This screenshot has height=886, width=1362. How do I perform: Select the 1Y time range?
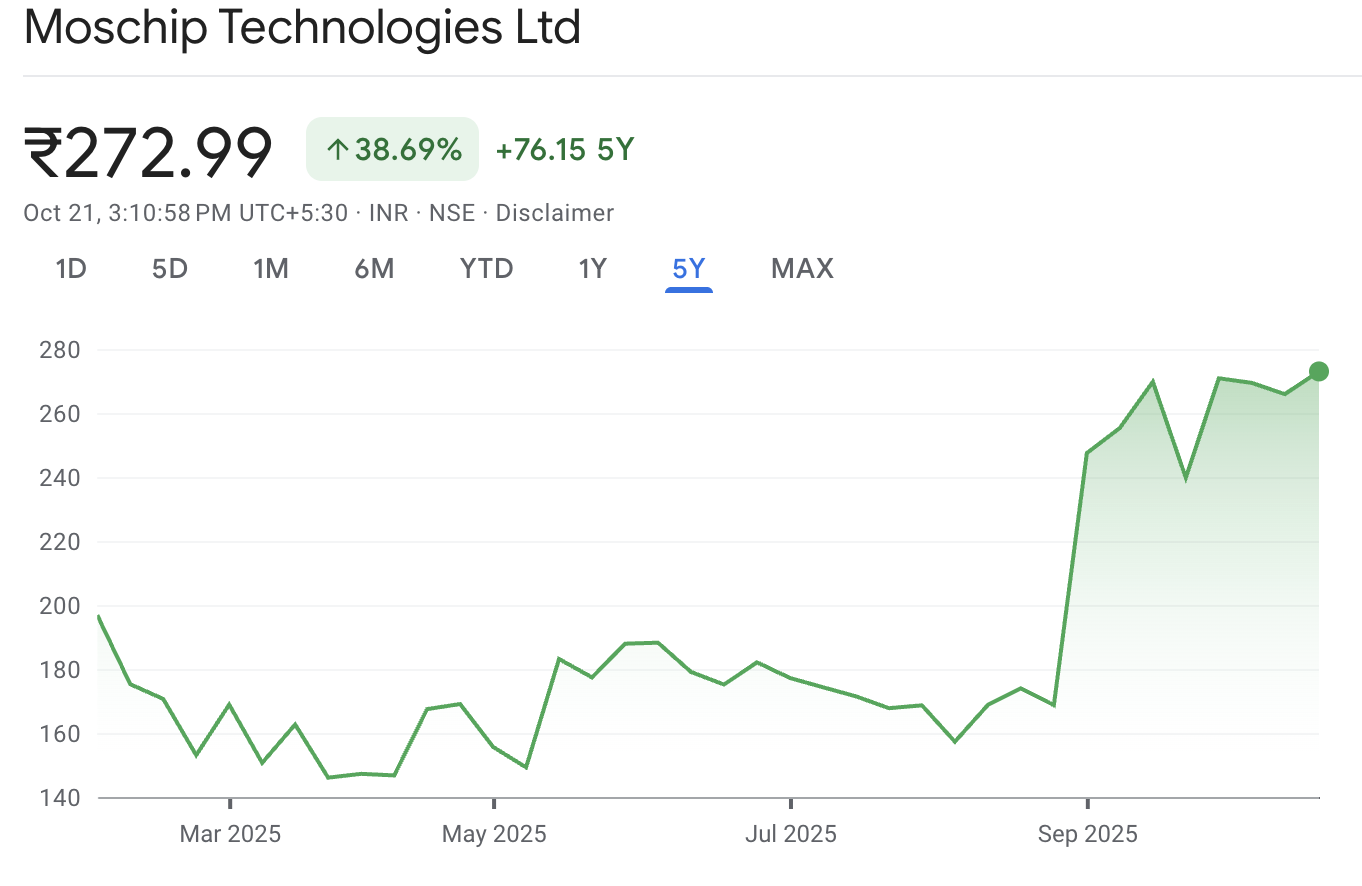click(592, 268)
